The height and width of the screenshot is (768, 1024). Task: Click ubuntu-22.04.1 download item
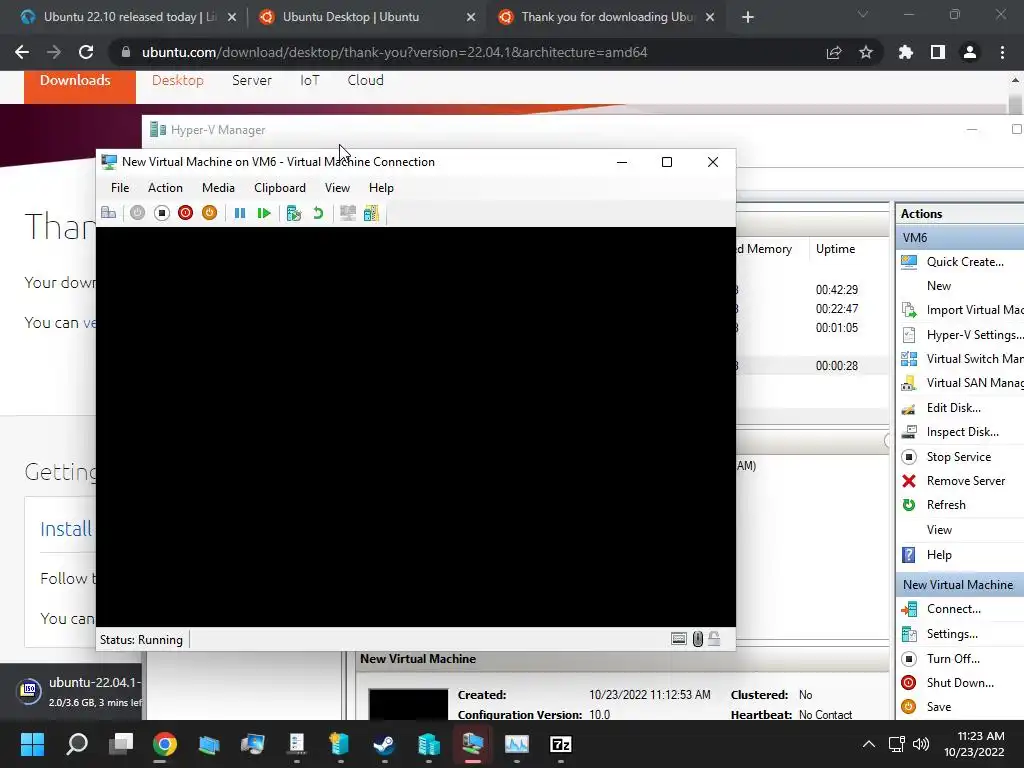(x=77, y=692)
